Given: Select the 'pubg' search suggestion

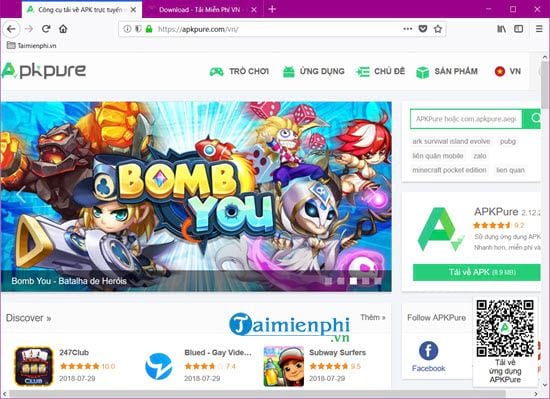Looking at the screenshot, I should tap(508, 141).
